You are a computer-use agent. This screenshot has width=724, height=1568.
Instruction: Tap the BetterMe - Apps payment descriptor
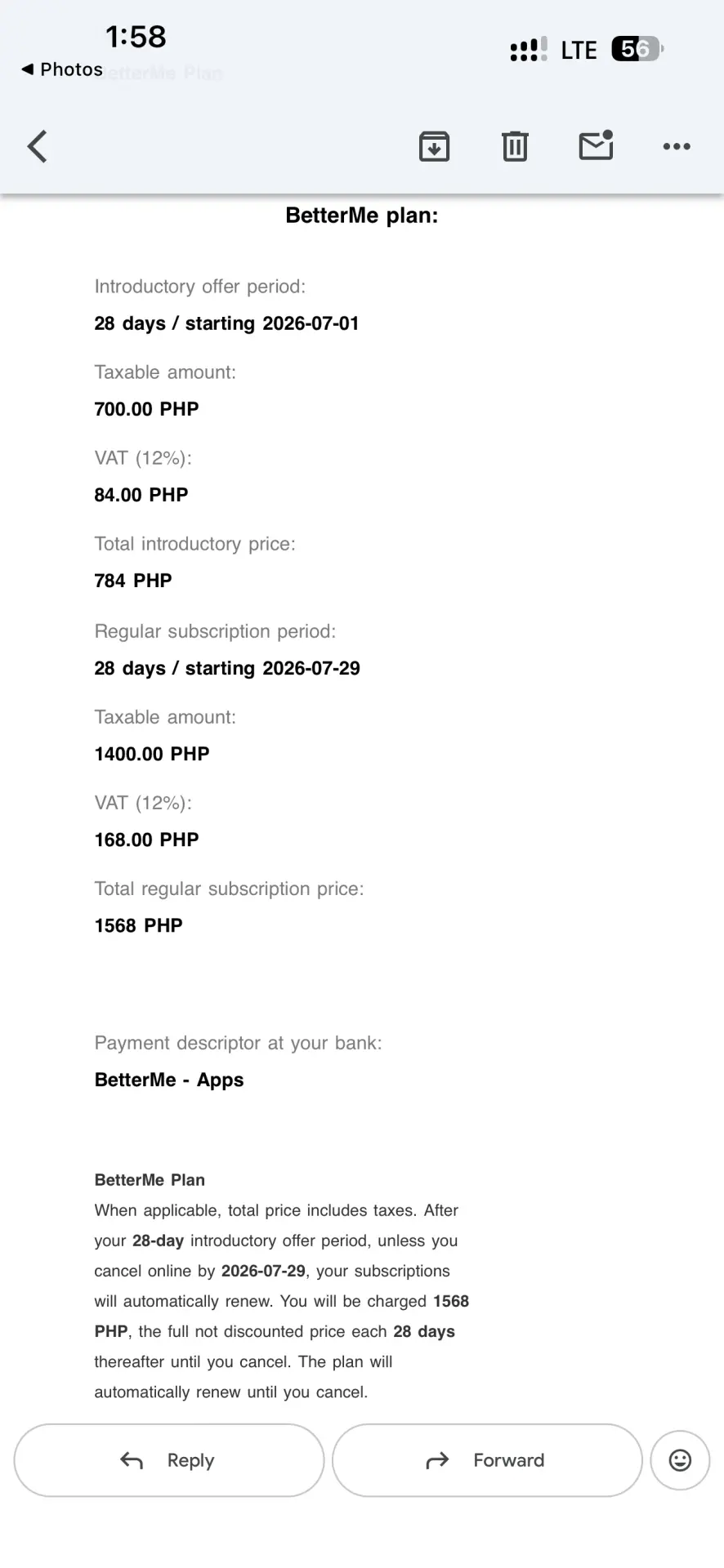click(169, 1080)
